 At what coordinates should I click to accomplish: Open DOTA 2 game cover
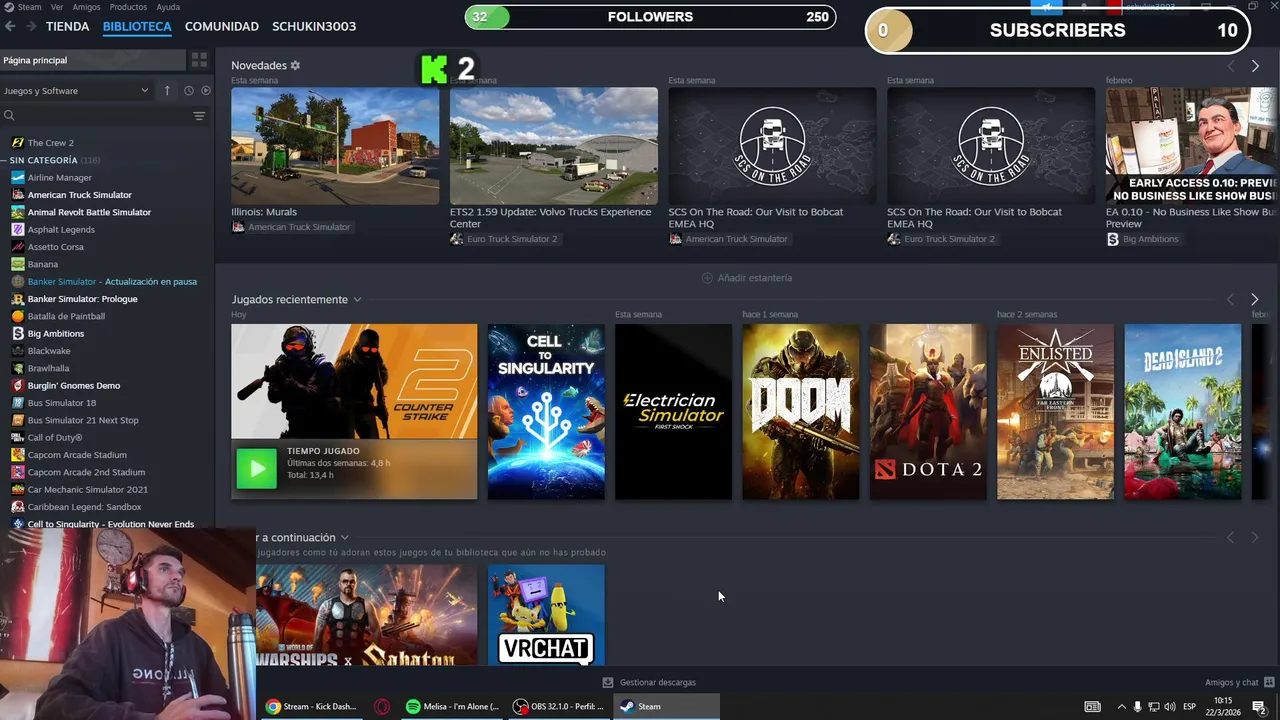pyautogui.click(x=928, y=412)
